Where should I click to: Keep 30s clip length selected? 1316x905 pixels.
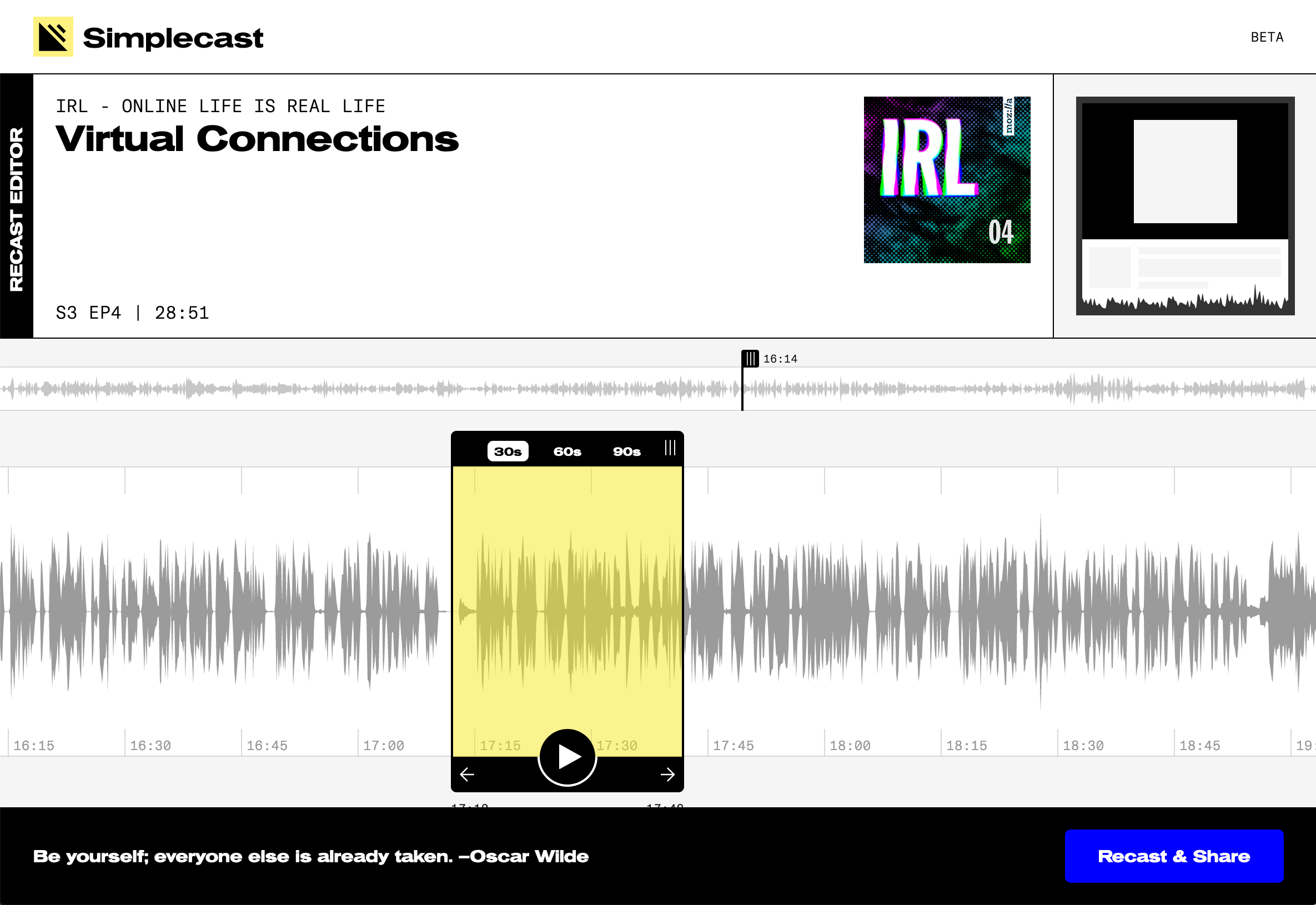(507, 451)
